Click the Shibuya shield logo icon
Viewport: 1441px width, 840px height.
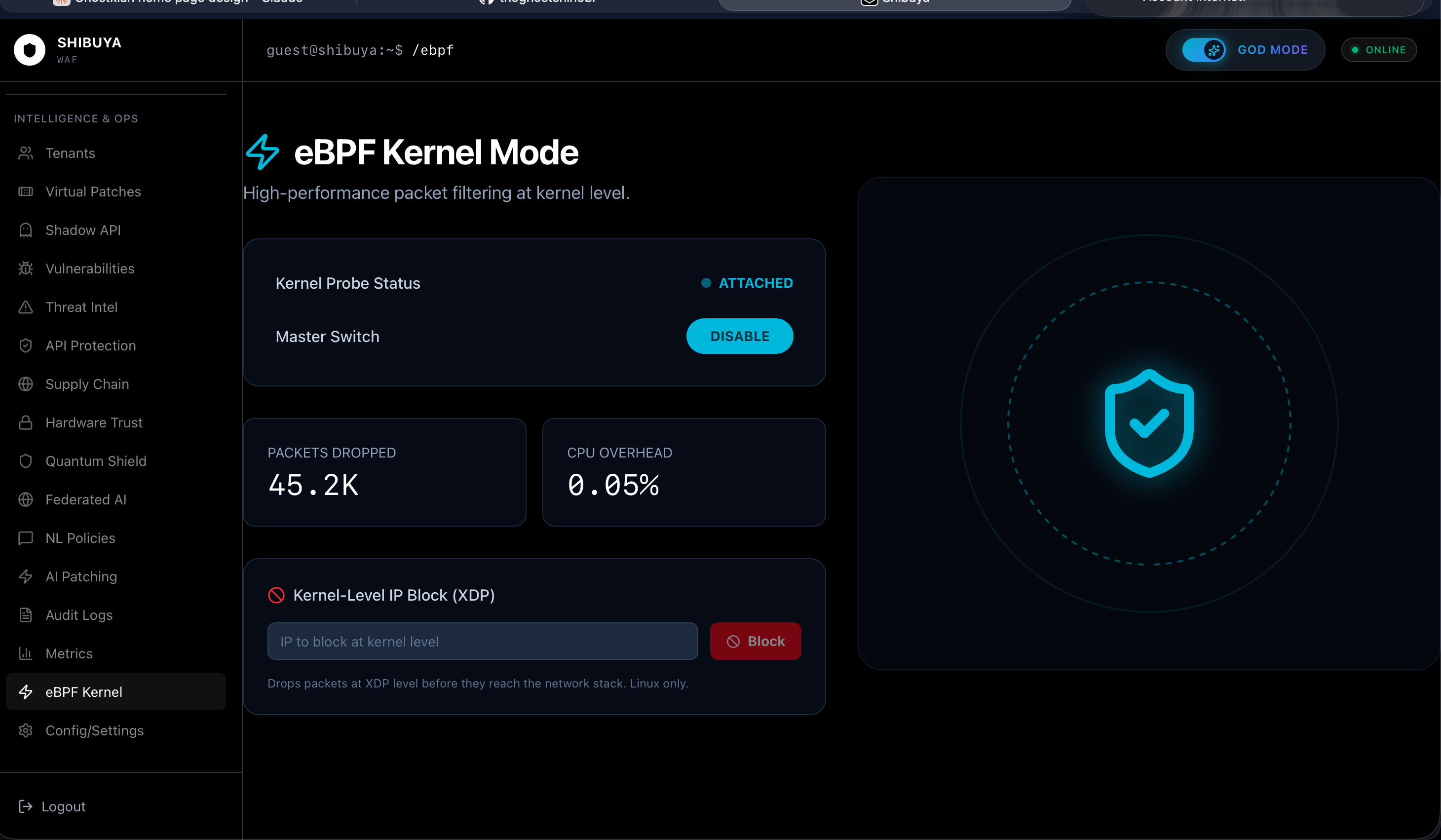[x=29, y=50]
